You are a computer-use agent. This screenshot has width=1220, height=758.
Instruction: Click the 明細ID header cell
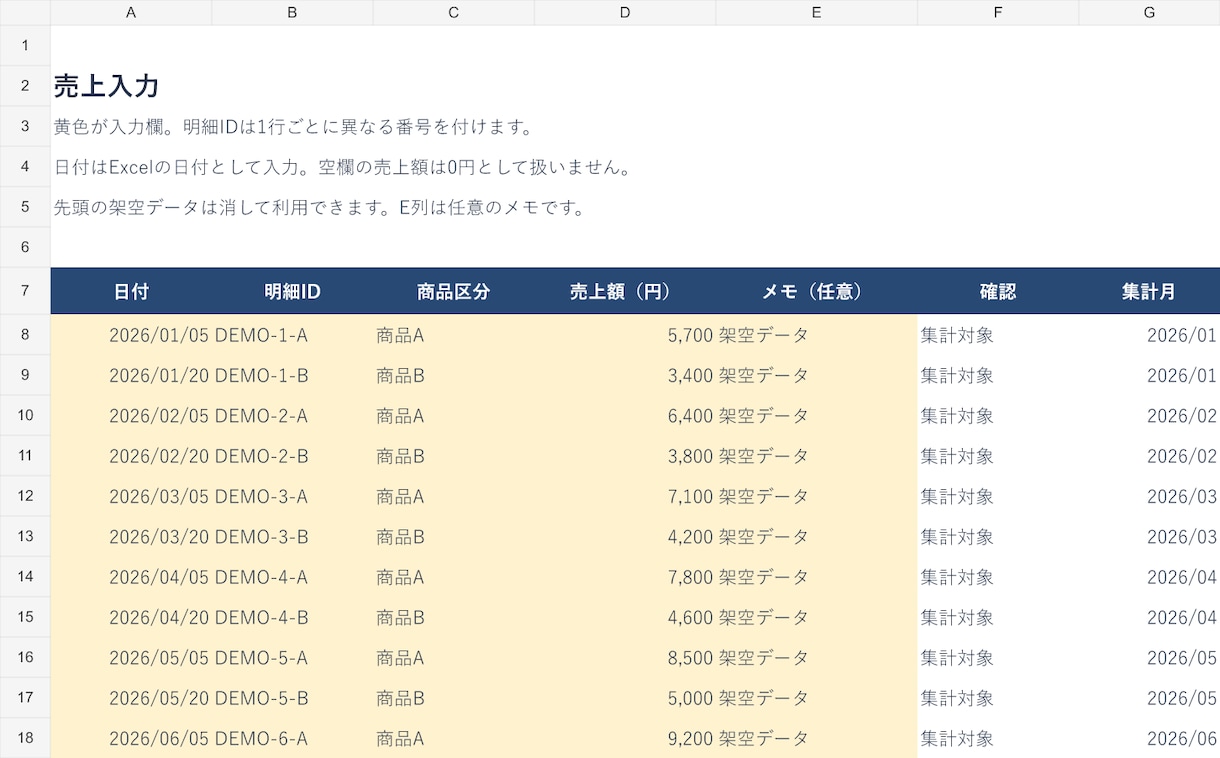[292, 291]
